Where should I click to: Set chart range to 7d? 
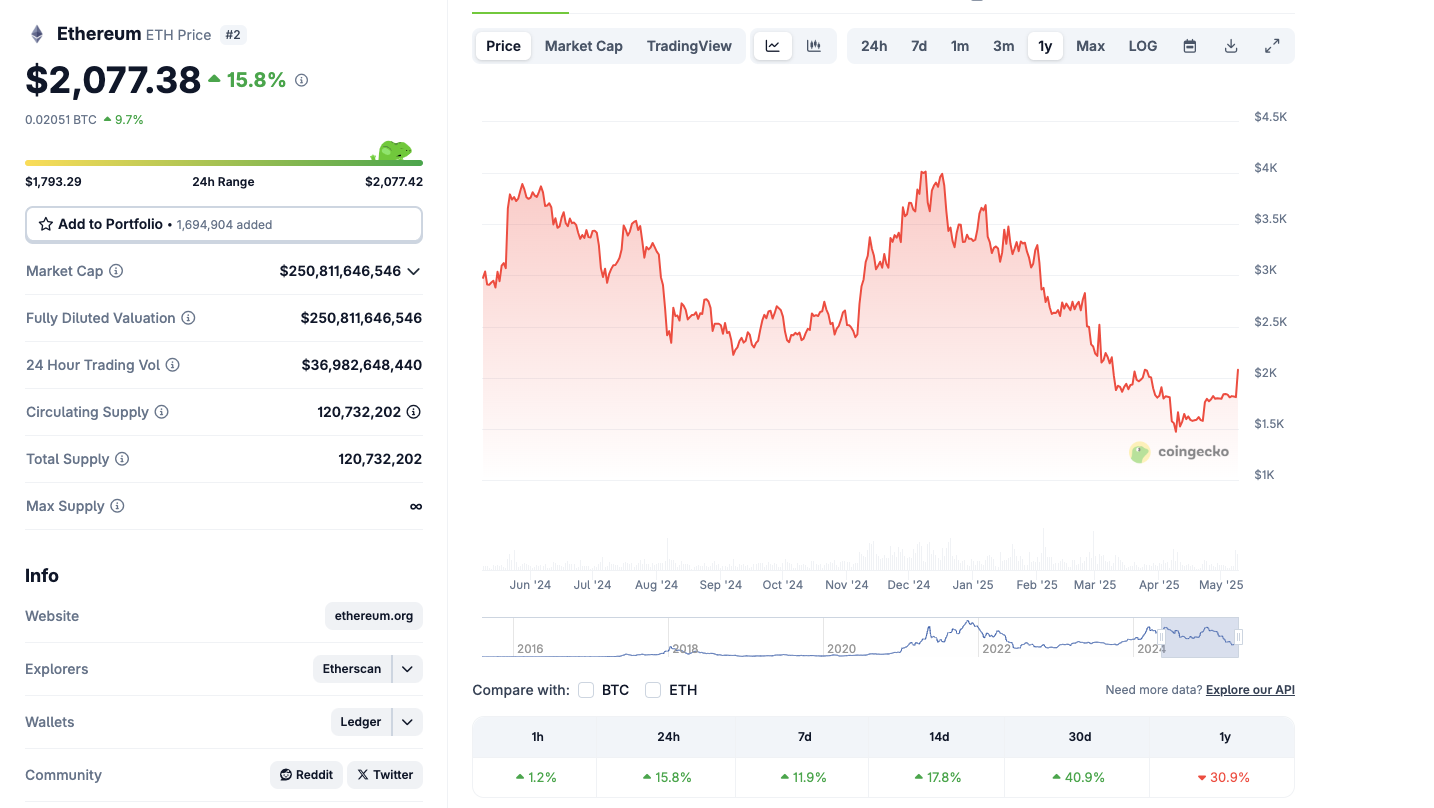tap(919, 46)
